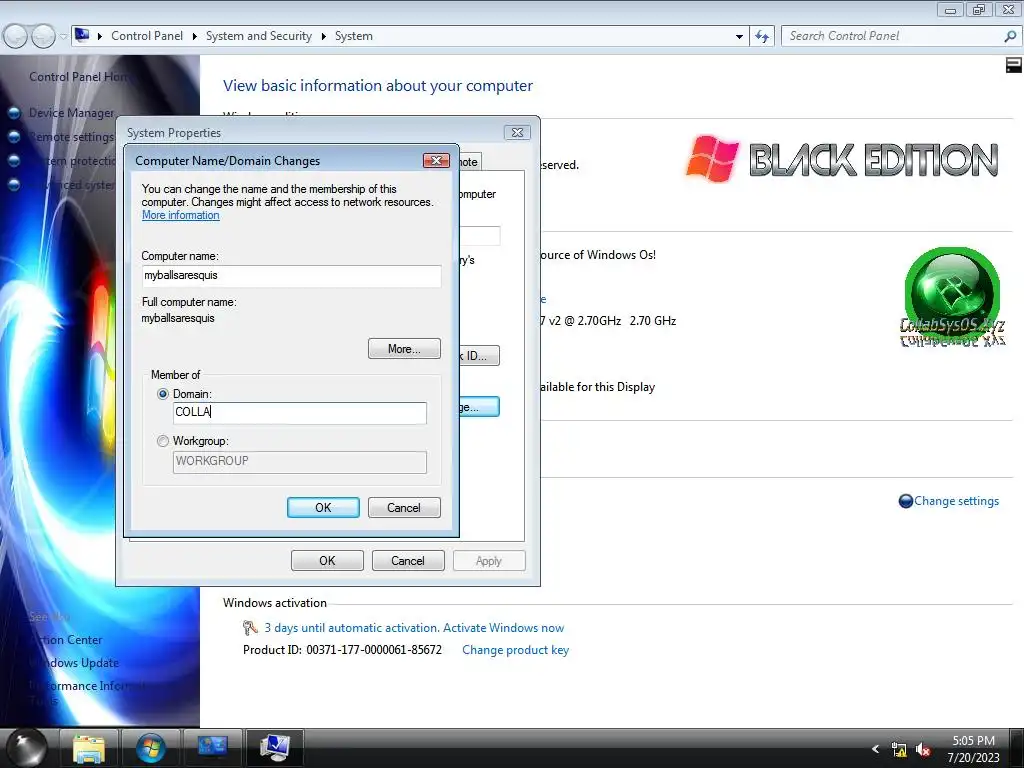Confirm with OK in Computer Name/Domain Changes
The image size is (1024, 768).
click(x=323, y=507)
